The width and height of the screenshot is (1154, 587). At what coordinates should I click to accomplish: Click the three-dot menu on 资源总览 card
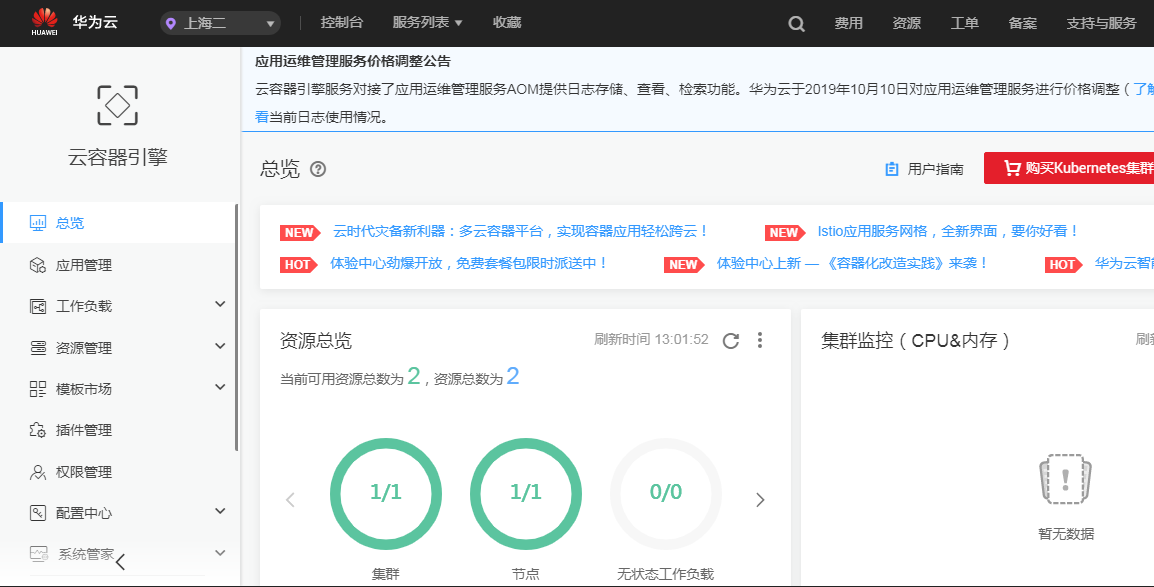[x=760, y=340]
